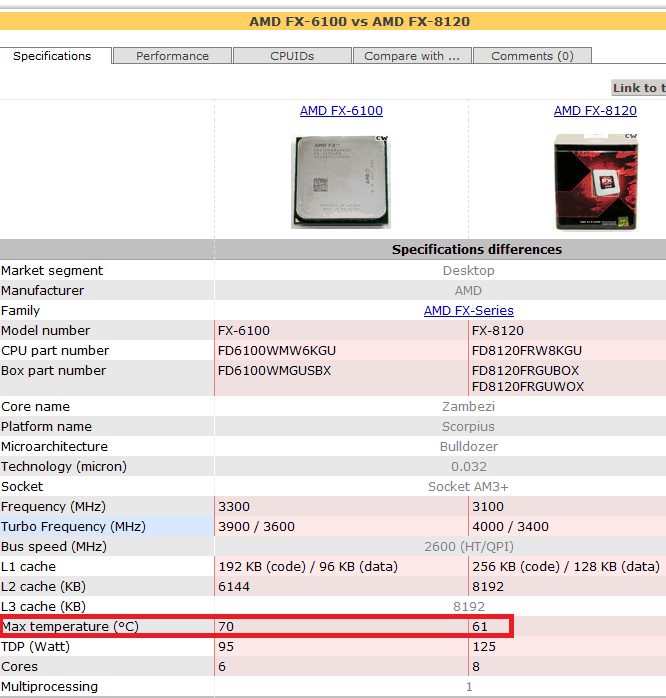Screen dimensions: 666x698
Task: Click the Manufacturer row label
Action: [x=42, y=290]
